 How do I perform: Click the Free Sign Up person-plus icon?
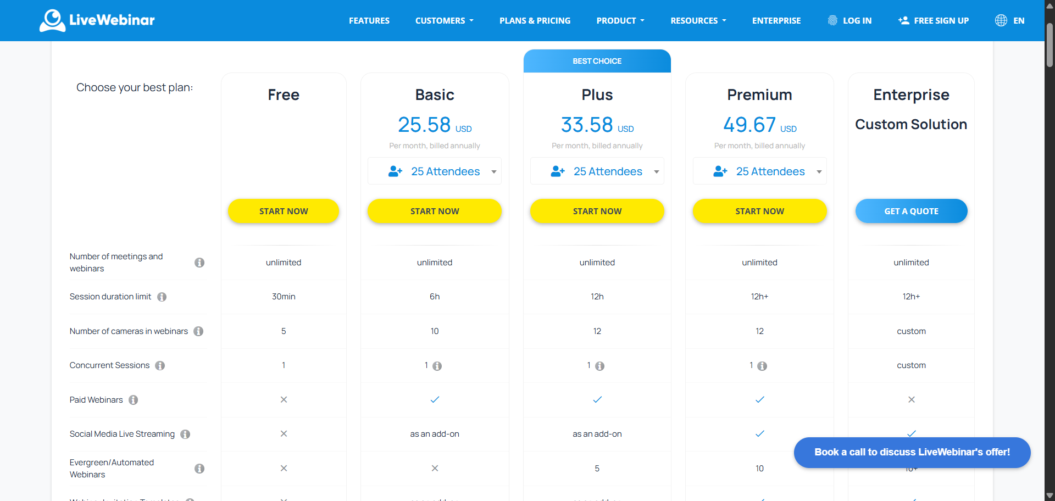pyautogui.click(x=904, y=20)
